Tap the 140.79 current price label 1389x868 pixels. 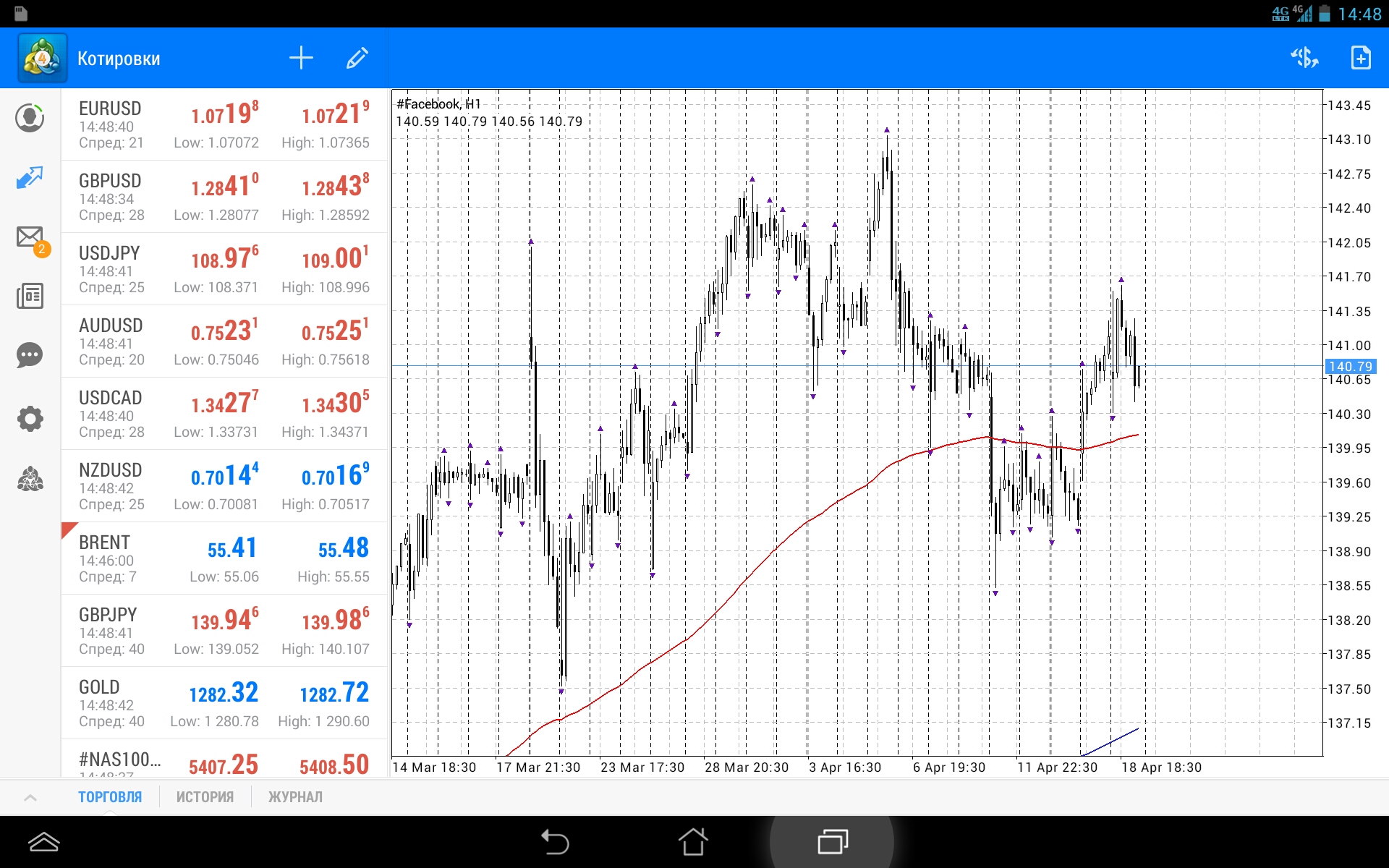pos(1350,367)
